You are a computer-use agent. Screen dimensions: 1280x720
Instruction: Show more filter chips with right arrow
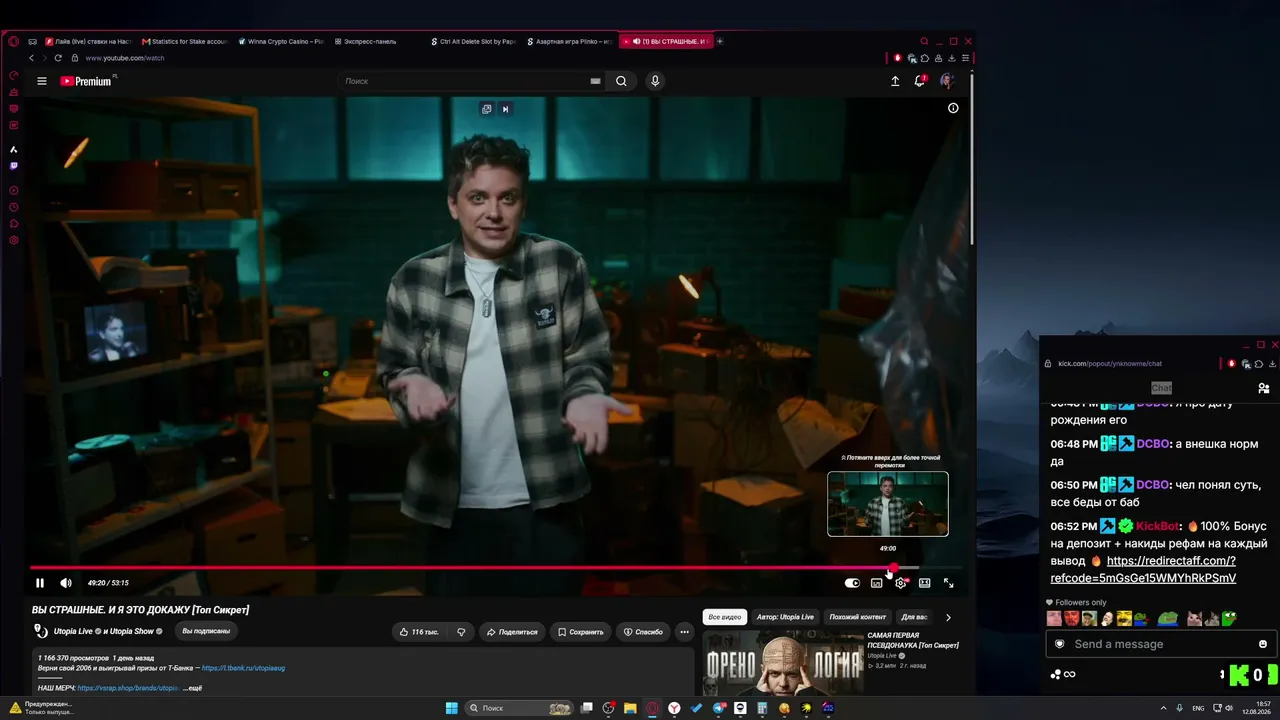tap(948, 617)
